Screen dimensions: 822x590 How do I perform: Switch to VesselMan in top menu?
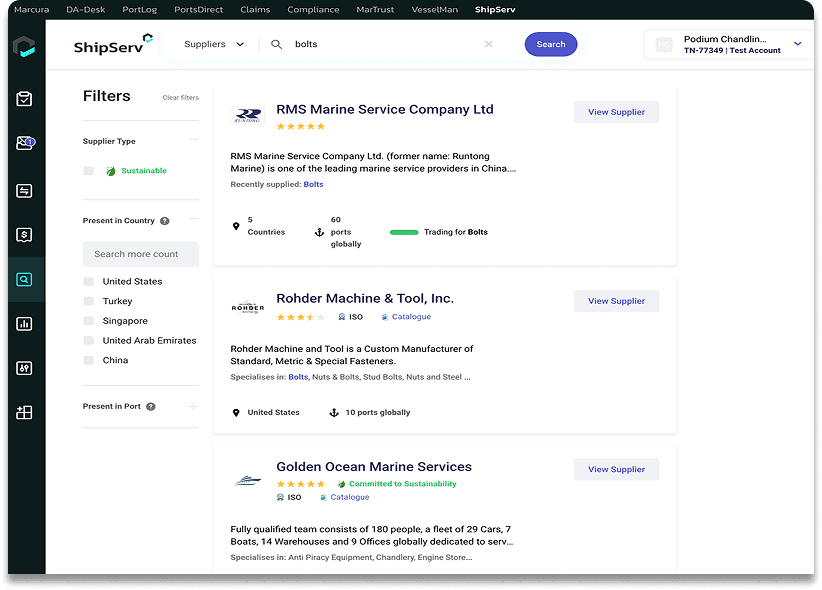point(435,9)
